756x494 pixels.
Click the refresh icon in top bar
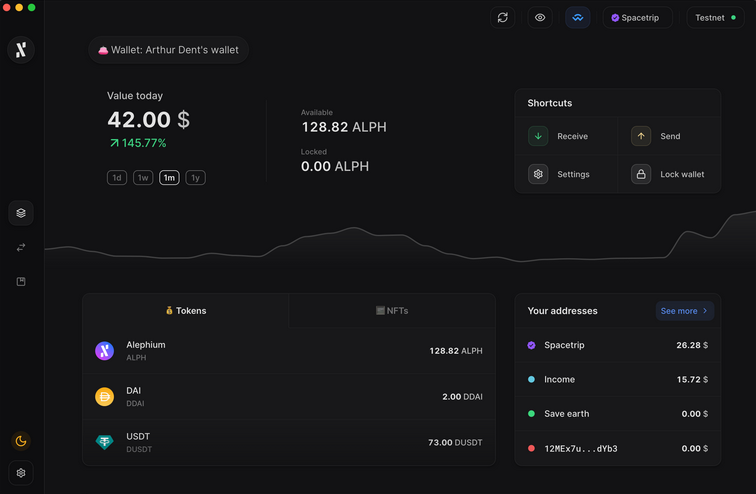click(x=502, y=18)
